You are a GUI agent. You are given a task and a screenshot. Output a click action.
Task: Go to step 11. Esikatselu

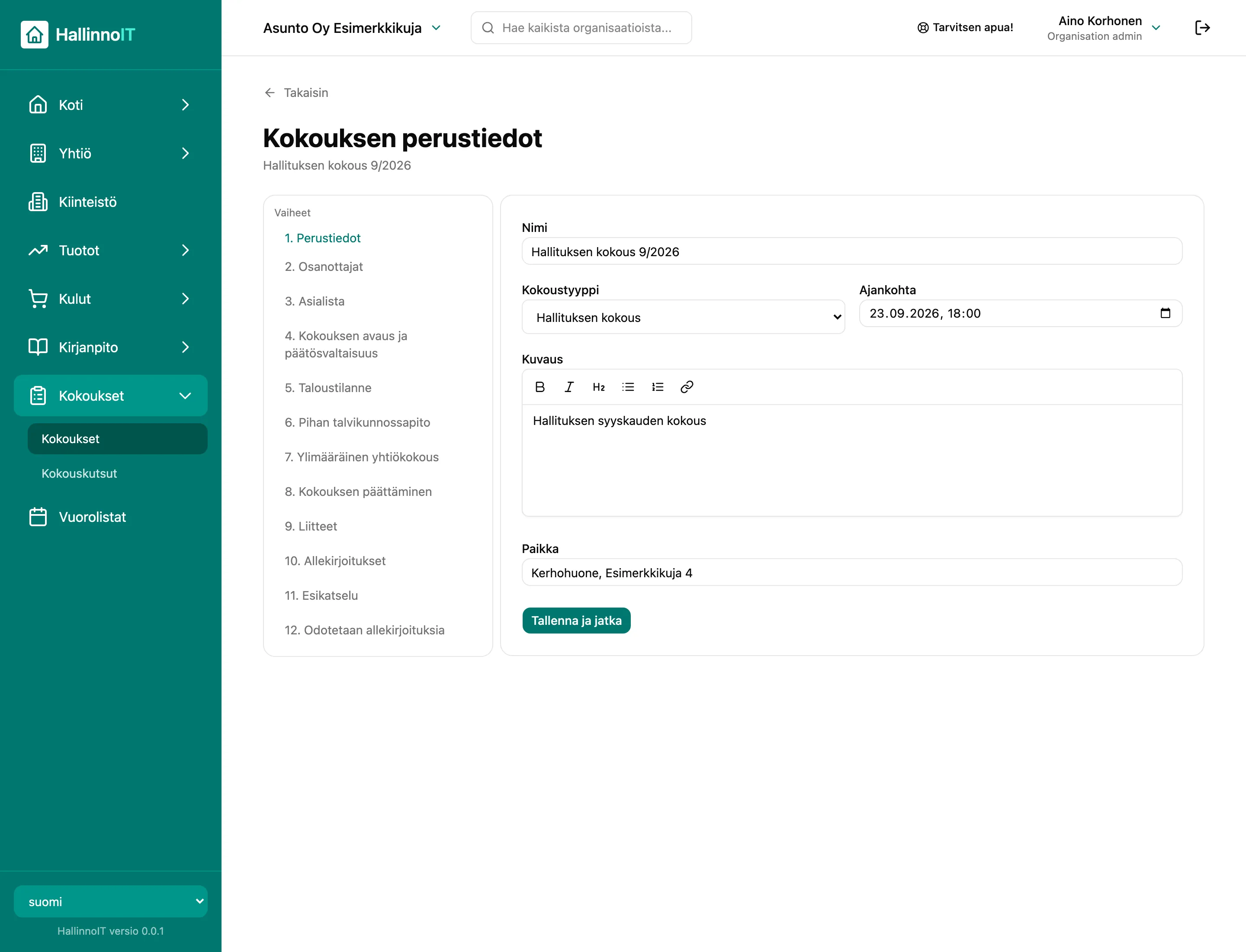click(321, 595)
